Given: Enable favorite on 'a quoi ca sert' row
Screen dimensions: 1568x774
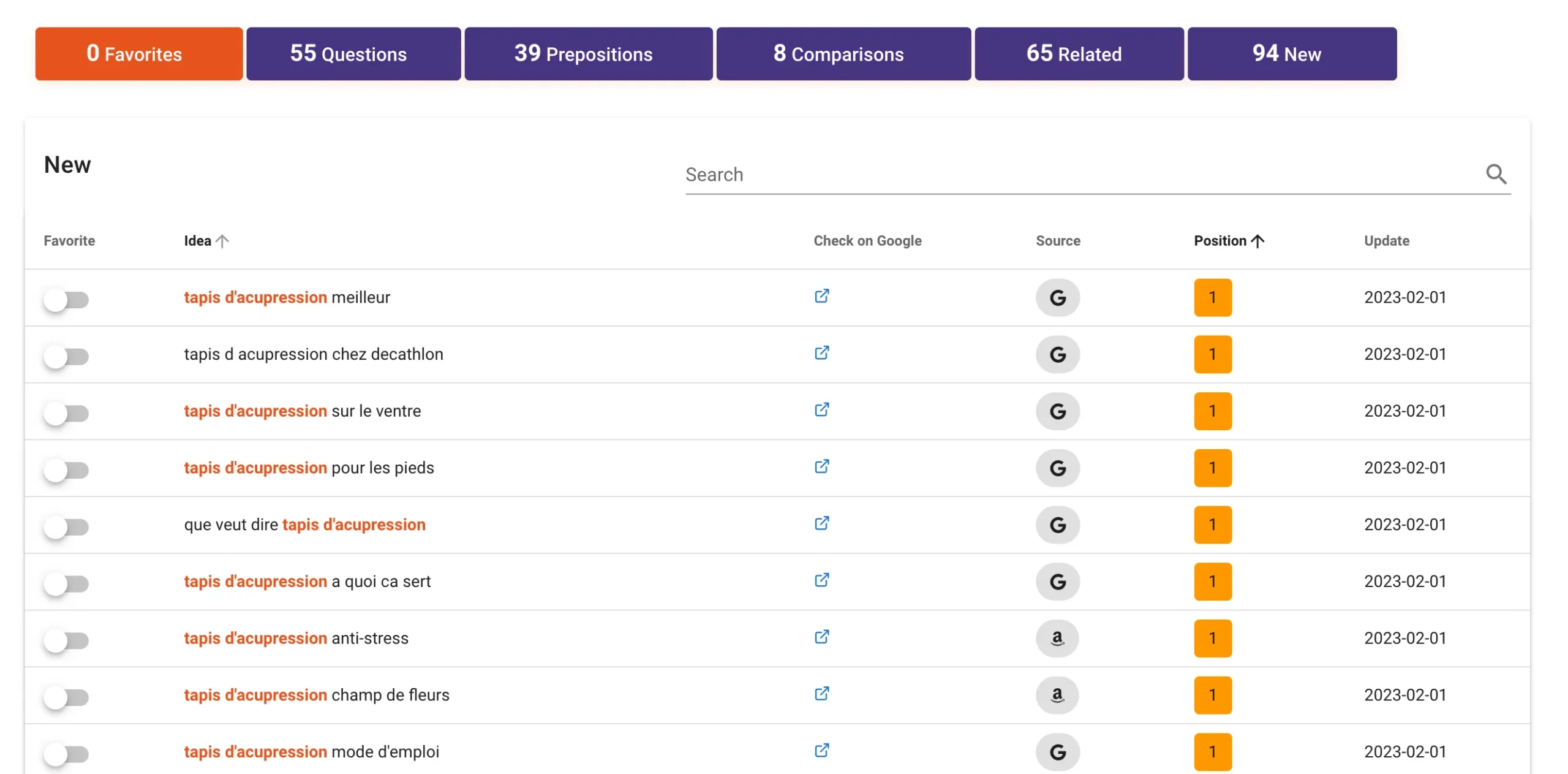Looking at the screenshot, I should click(66, 583).
